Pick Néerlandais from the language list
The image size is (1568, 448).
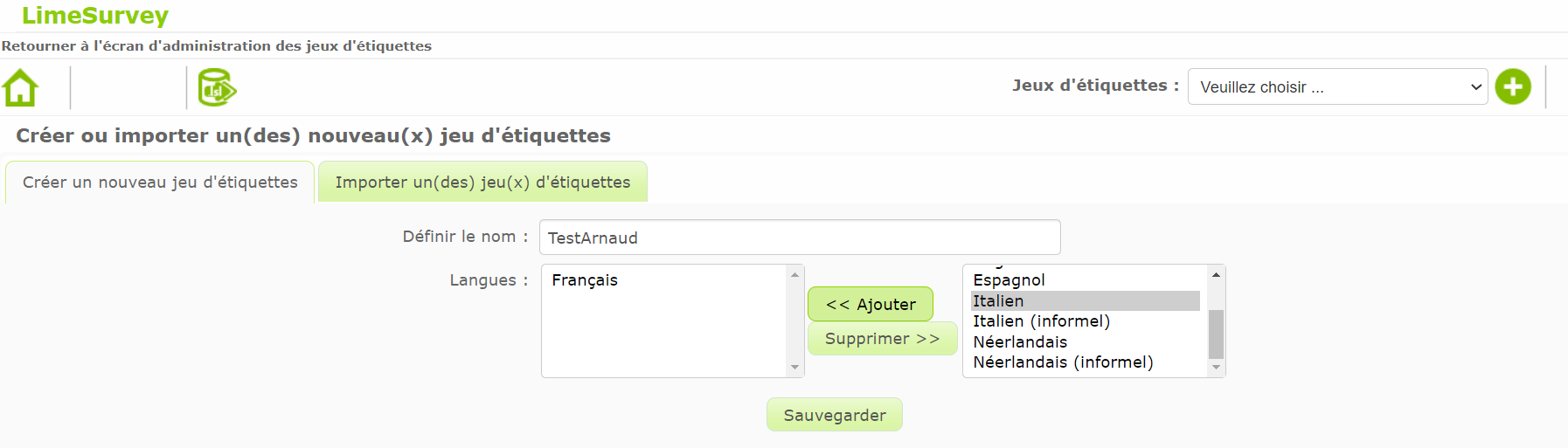coord(1020,342)
